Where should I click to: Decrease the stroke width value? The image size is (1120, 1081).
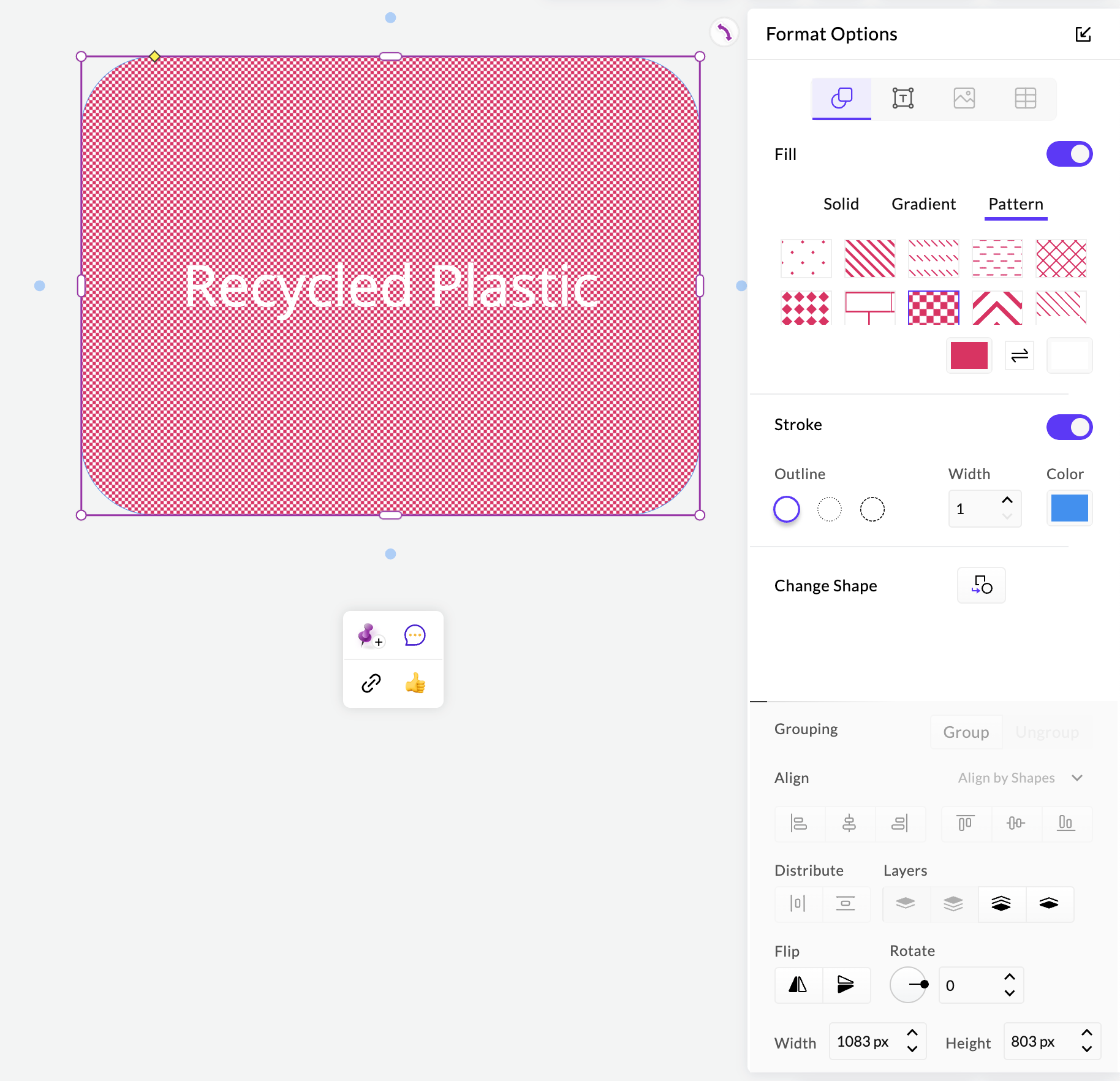pyautogui.click(x=1007, y=517)
